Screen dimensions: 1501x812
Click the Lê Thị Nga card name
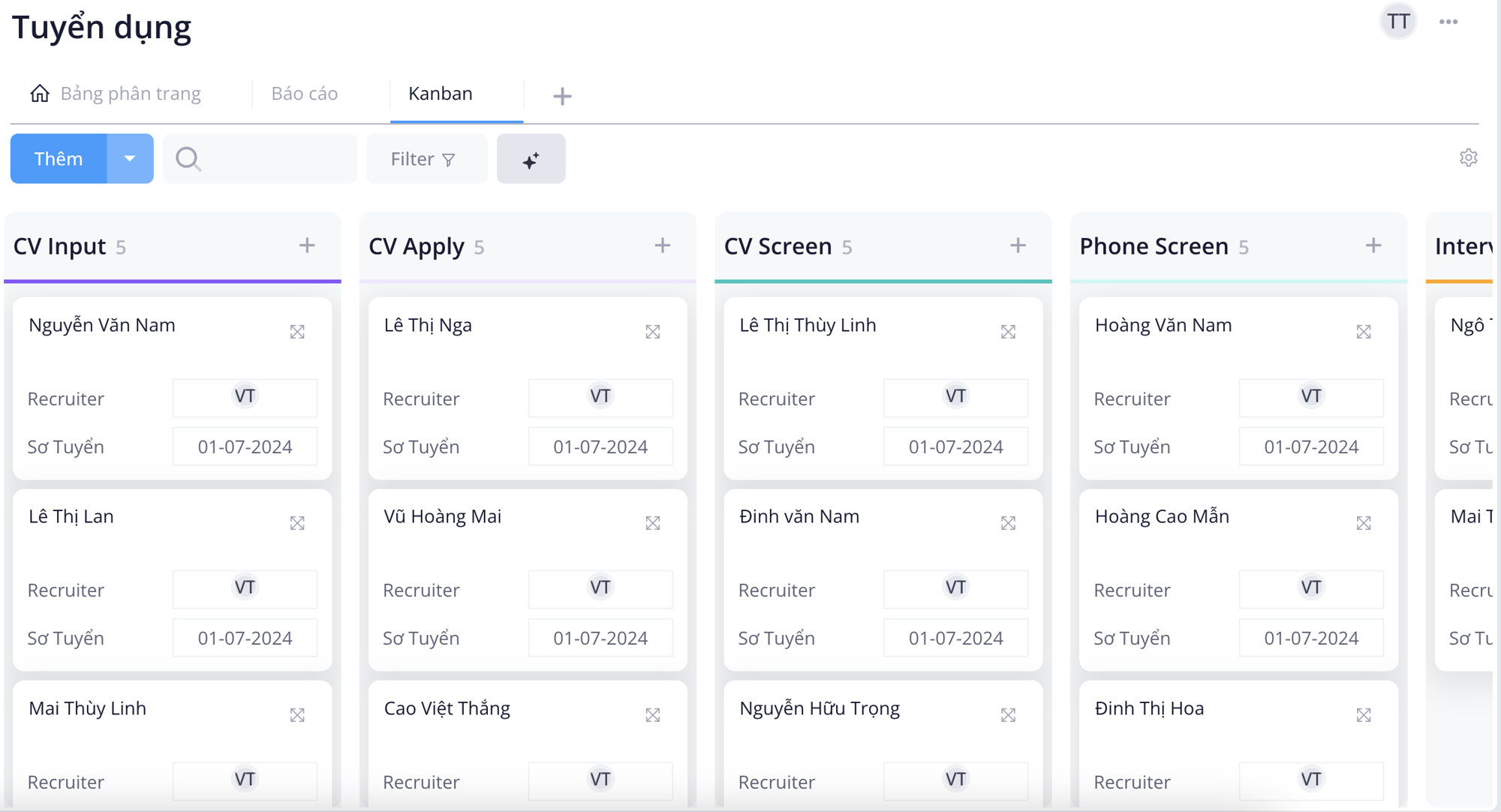tap(428, 325)
